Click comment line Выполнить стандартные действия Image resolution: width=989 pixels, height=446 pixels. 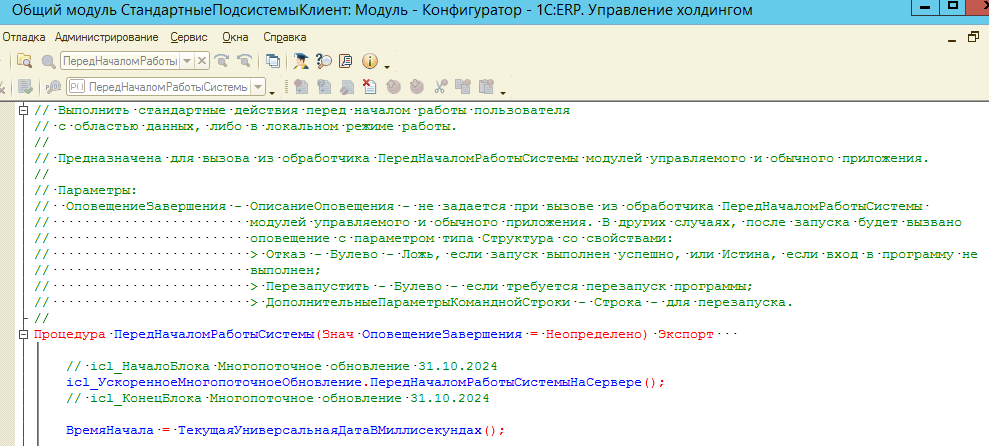click(302, 110)
